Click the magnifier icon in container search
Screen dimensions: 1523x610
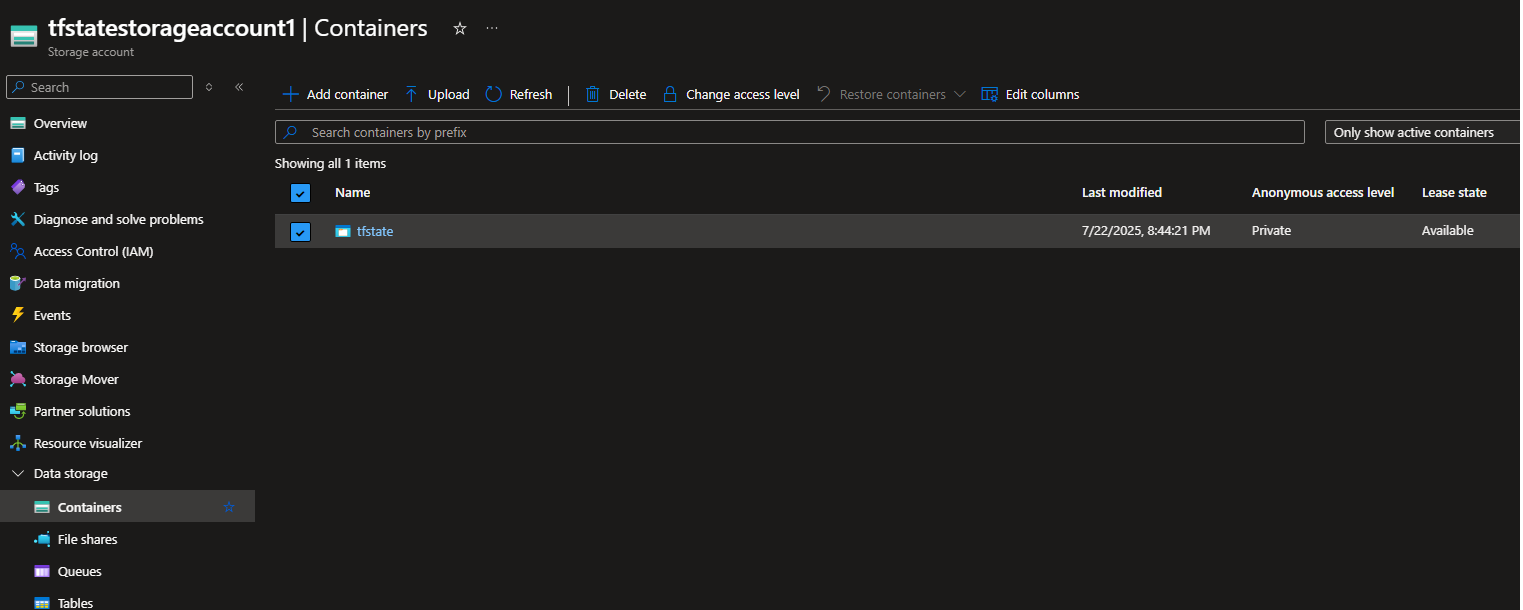click(290, 132)
